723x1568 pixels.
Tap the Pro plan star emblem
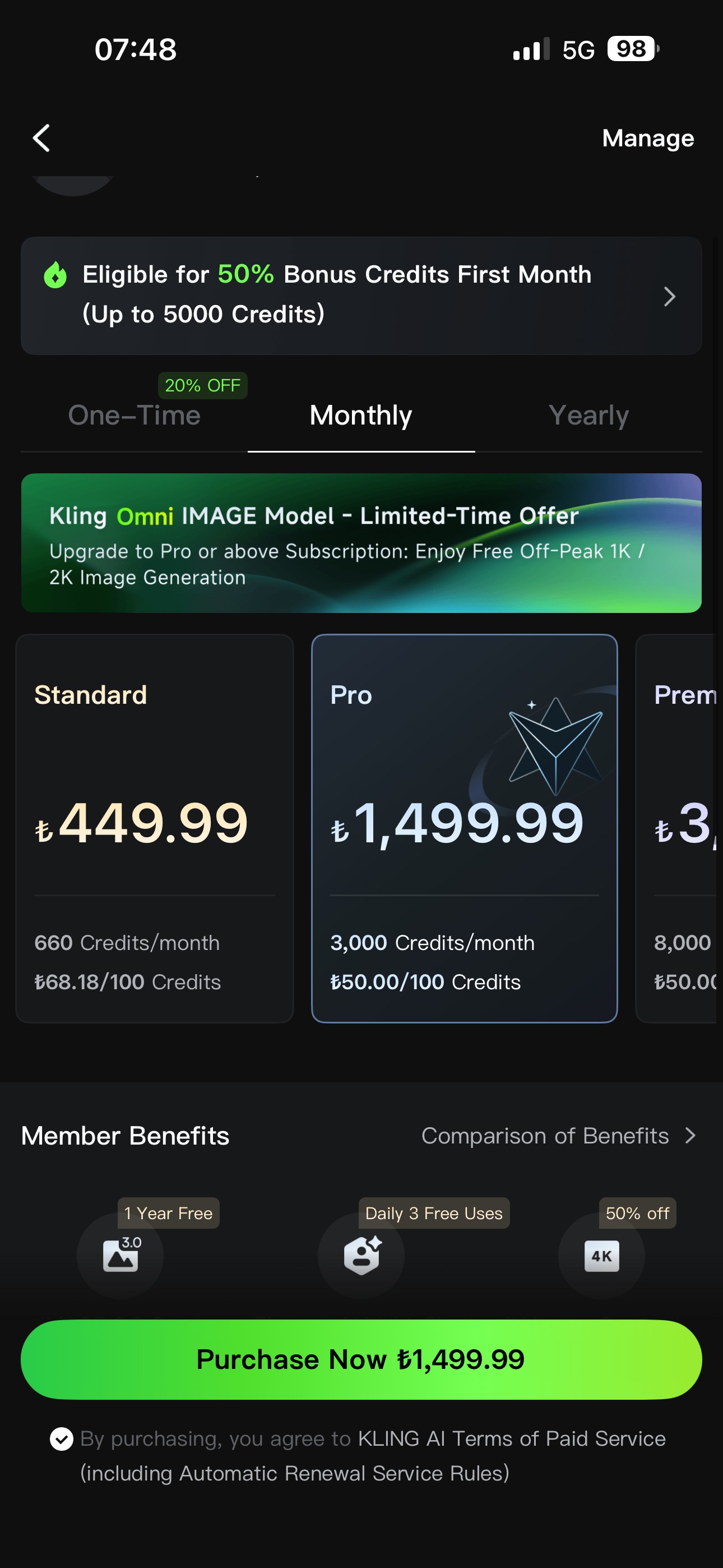(x=555, y=746)
